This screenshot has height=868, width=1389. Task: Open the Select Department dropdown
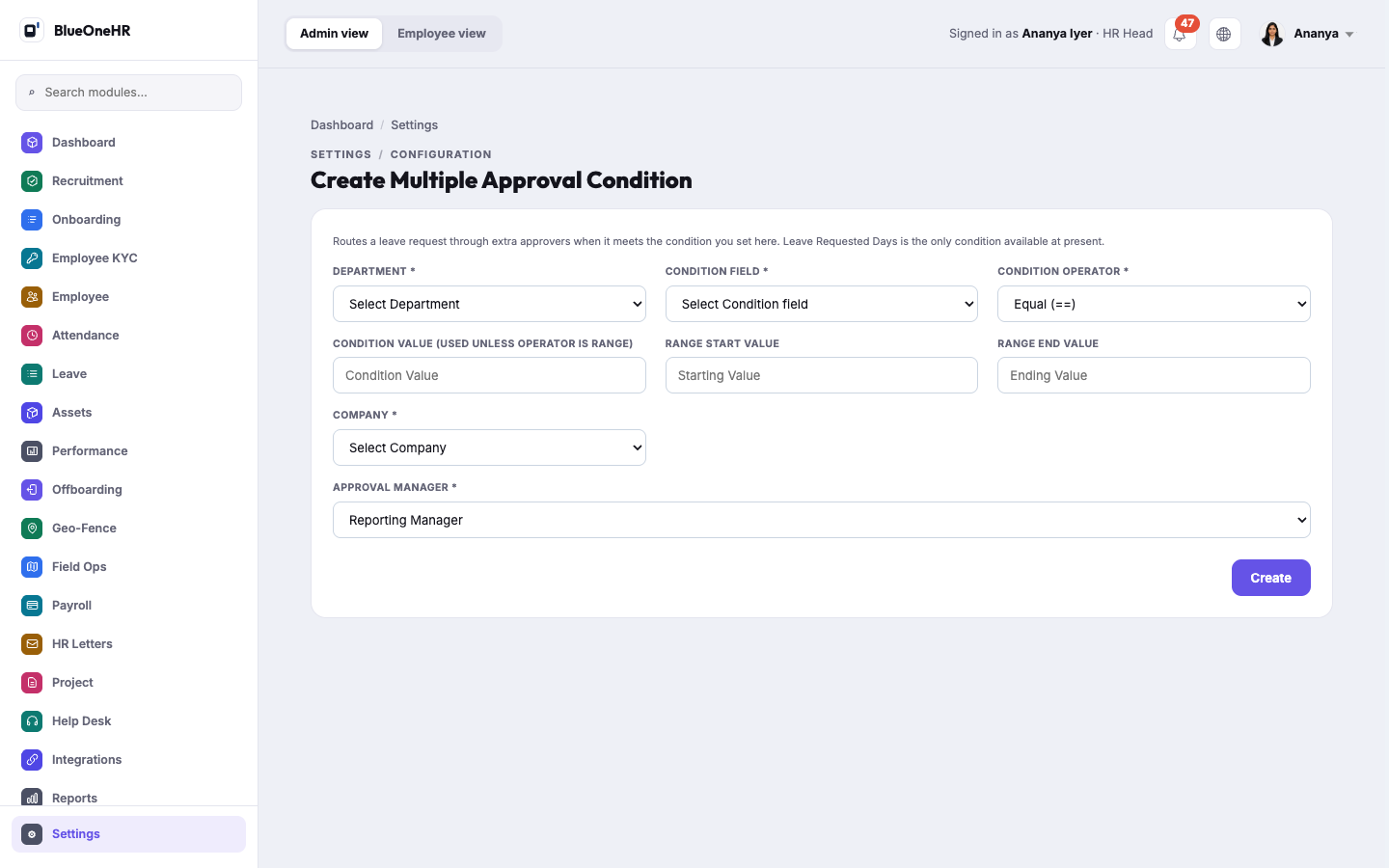[x=489, y=304]
